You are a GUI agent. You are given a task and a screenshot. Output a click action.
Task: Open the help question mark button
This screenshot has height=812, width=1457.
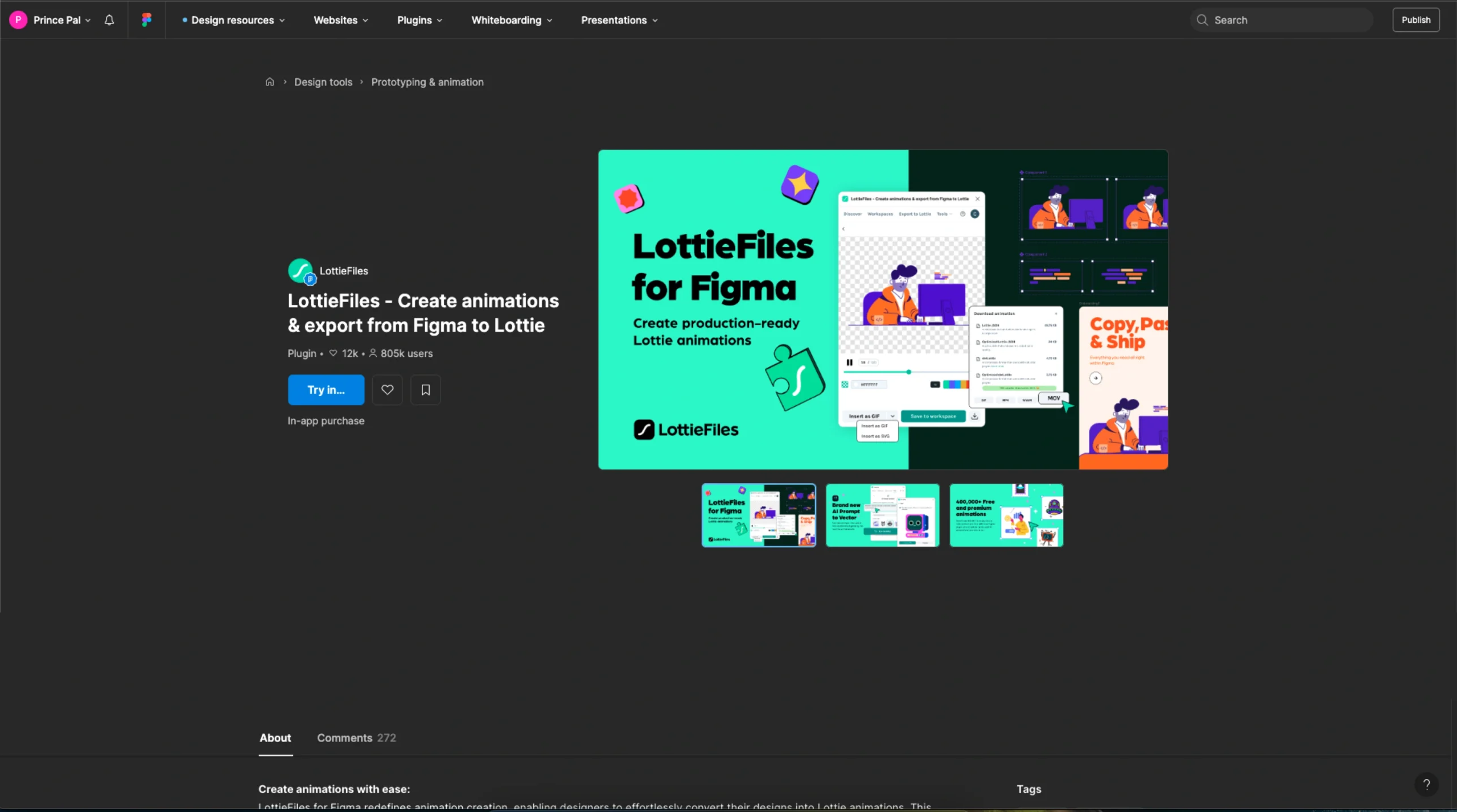[x=1426, y=785]
